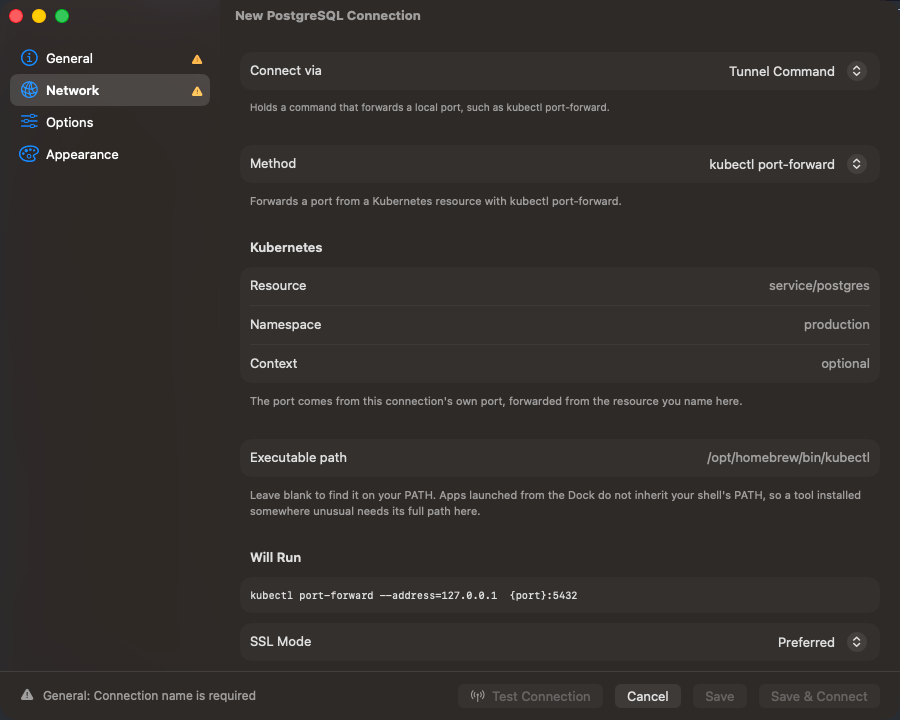The width and height of the screenshot is (900, 720).
Task: Close the window with the red button
Action: point(16,16)
